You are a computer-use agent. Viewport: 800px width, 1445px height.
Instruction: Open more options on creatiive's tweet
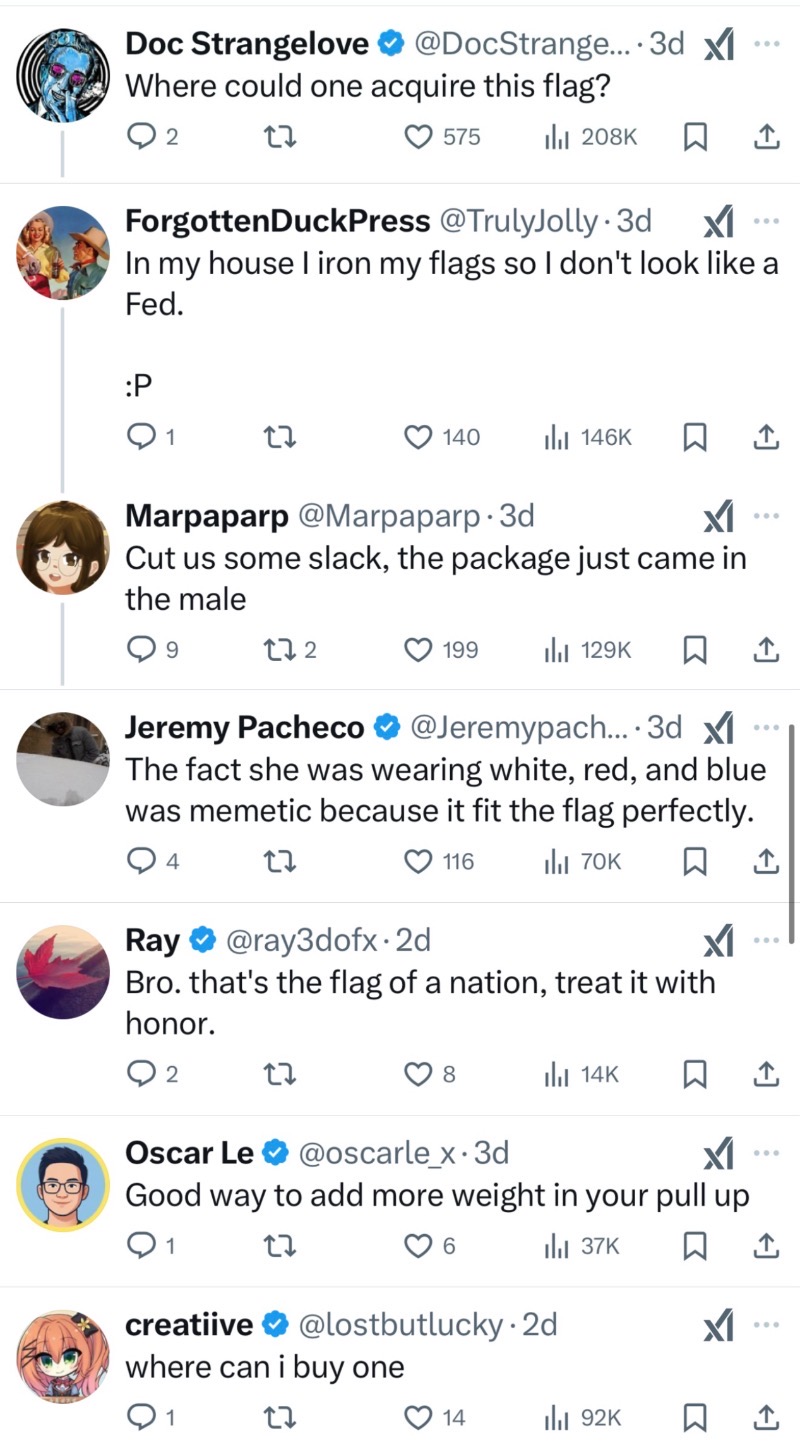[x=766, y=1324]
